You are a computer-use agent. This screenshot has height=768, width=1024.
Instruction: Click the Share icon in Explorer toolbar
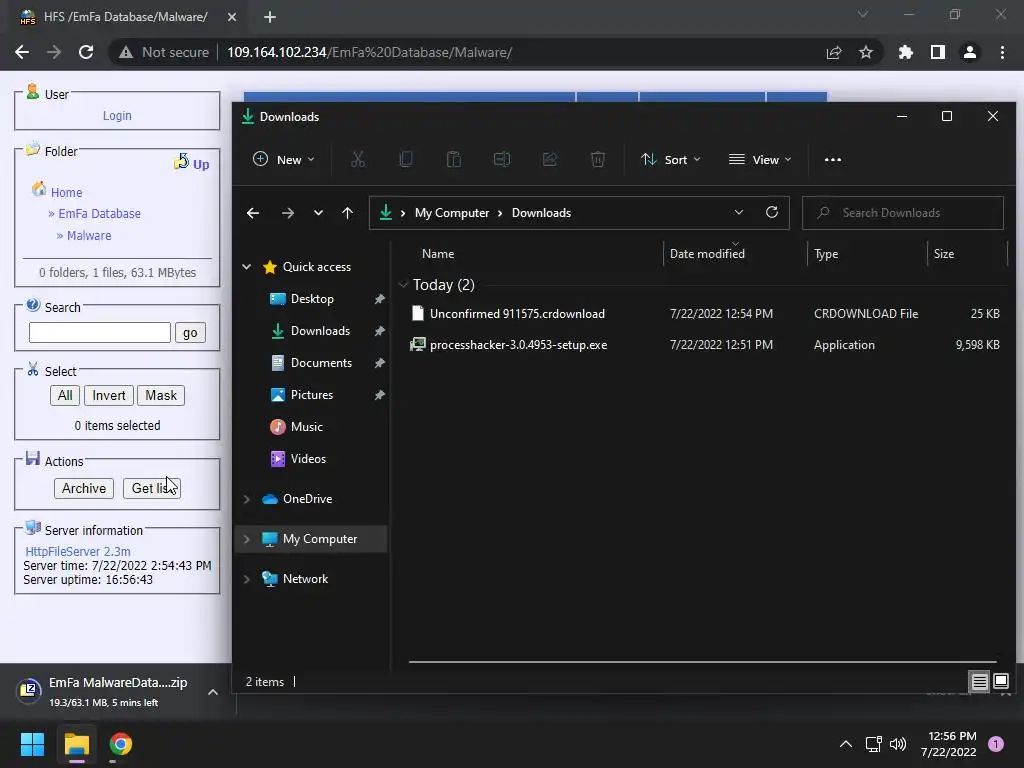coord(550,159)
